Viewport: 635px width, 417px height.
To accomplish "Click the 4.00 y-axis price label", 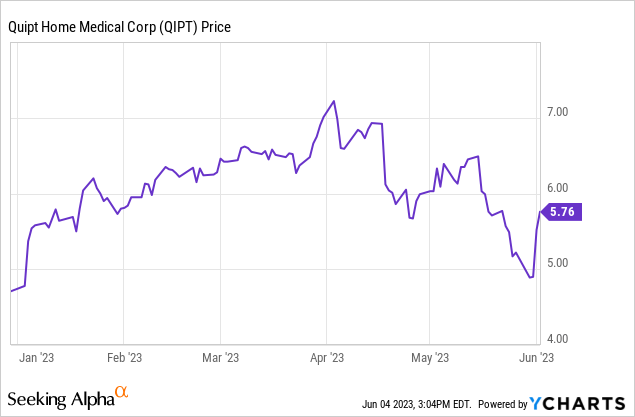I will click(555, 338).
